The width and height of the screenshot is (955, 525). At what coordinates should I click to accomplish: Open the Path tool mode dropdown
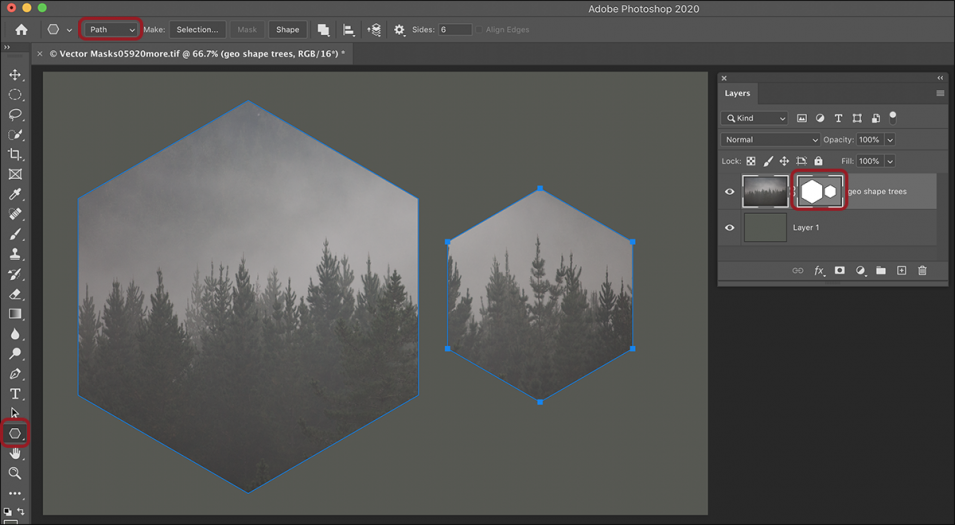(x=111, y=29)
